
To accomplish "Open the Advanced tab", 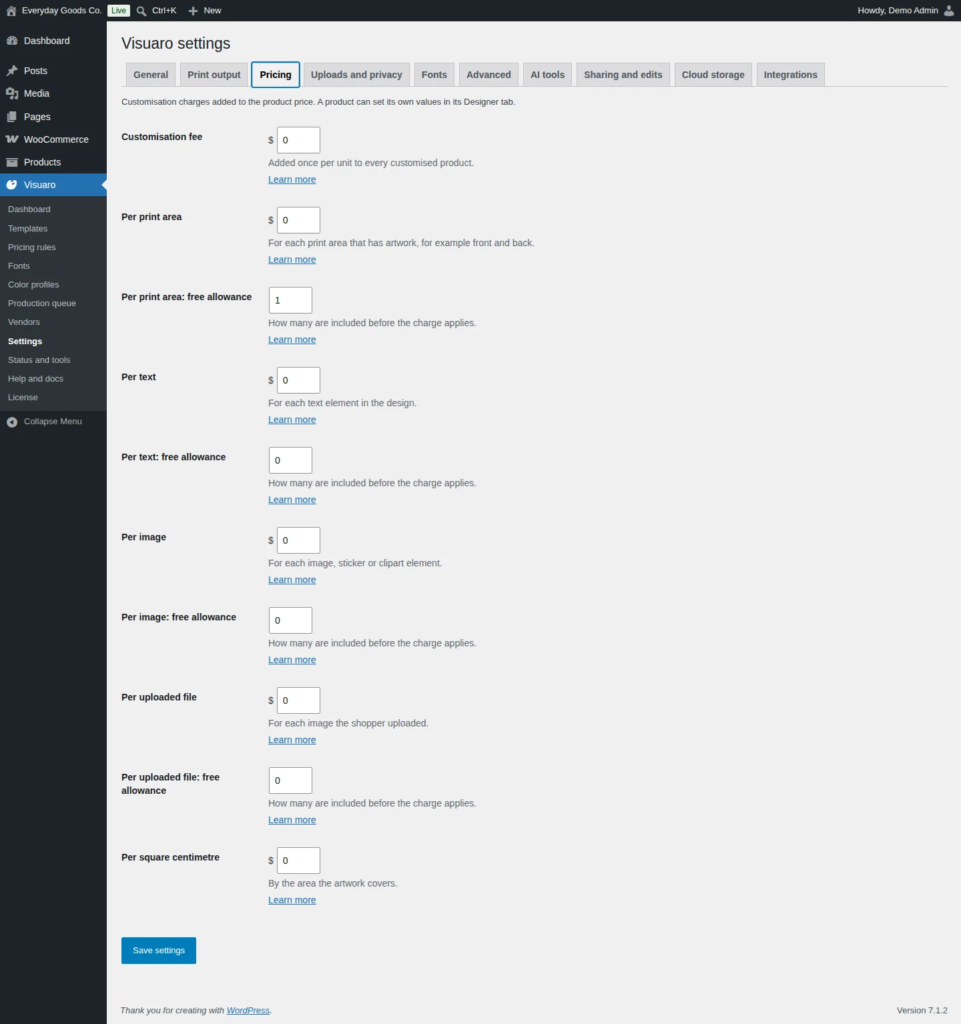I will pos(488,74).
